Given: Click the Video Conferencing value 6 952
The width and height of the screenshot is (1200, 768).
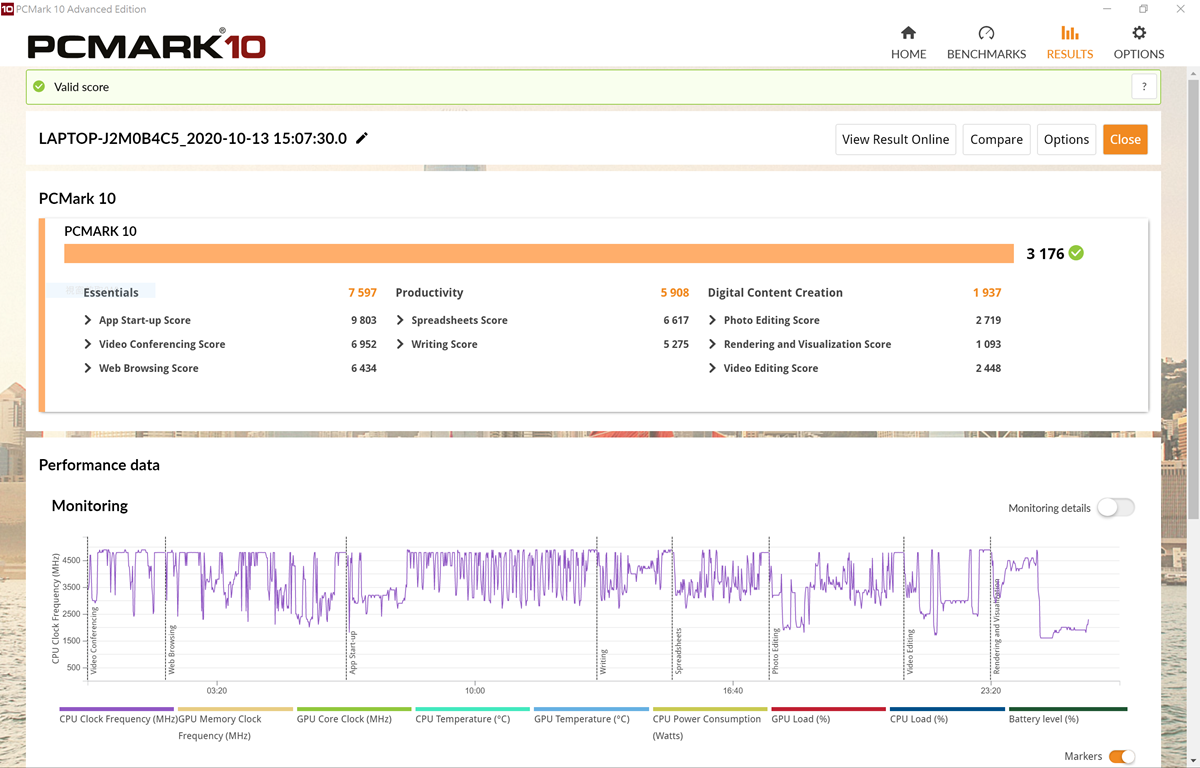Looking at the screenshot, I should pos(363,344).
